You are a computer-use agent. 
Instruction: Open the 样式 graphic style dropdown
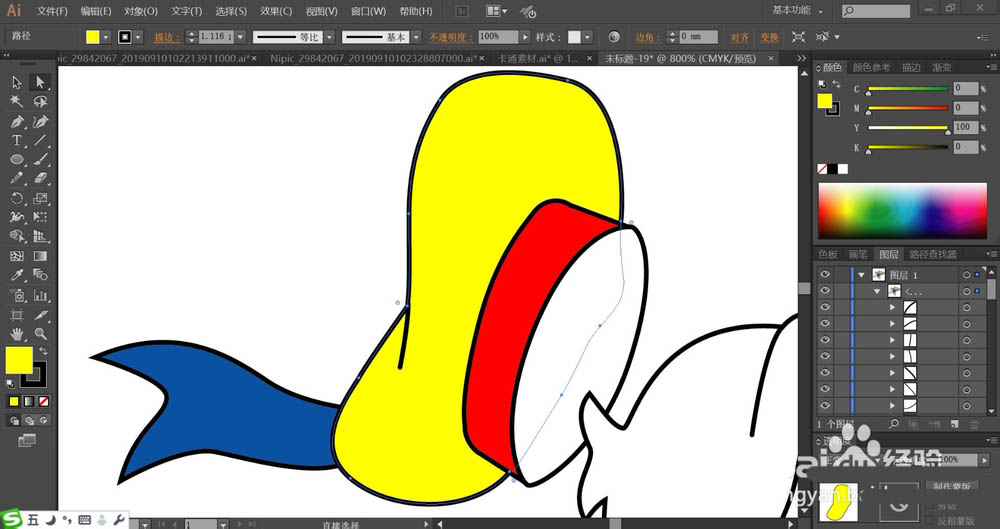[x=587, y=37]
